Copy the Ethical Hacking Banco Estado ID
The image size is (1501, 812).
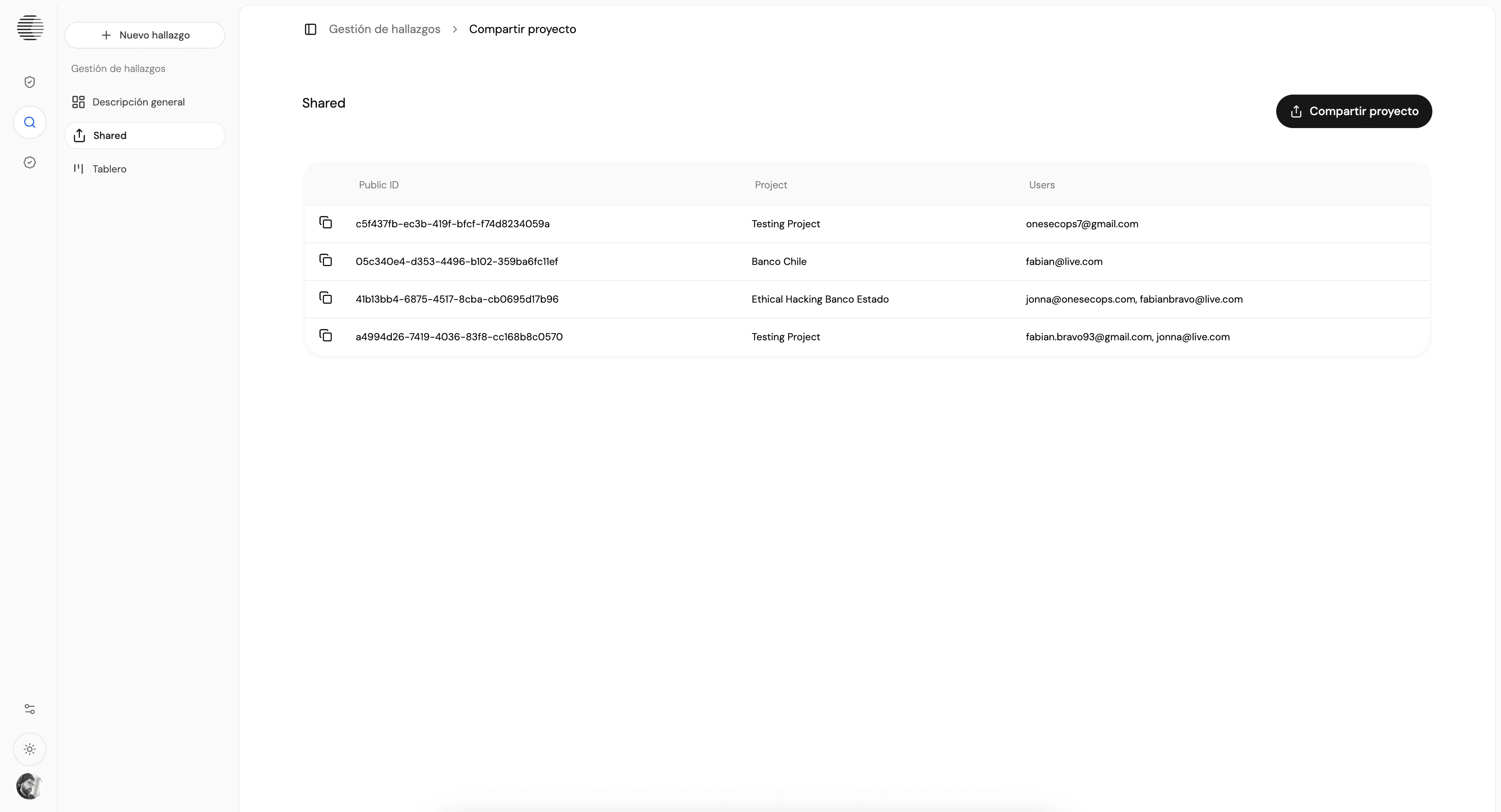click(326, 298)
